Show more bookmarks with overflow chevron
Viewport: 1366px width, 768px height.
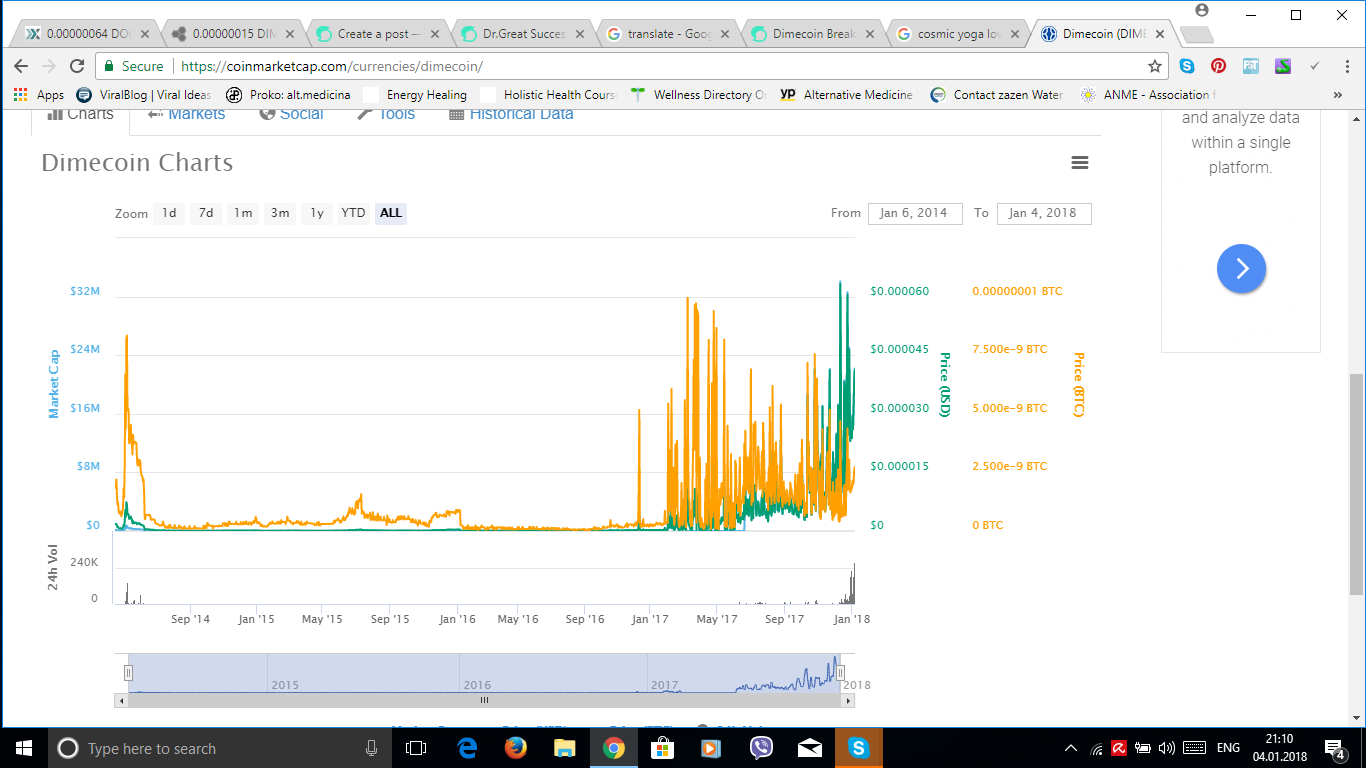point(1338,95)
